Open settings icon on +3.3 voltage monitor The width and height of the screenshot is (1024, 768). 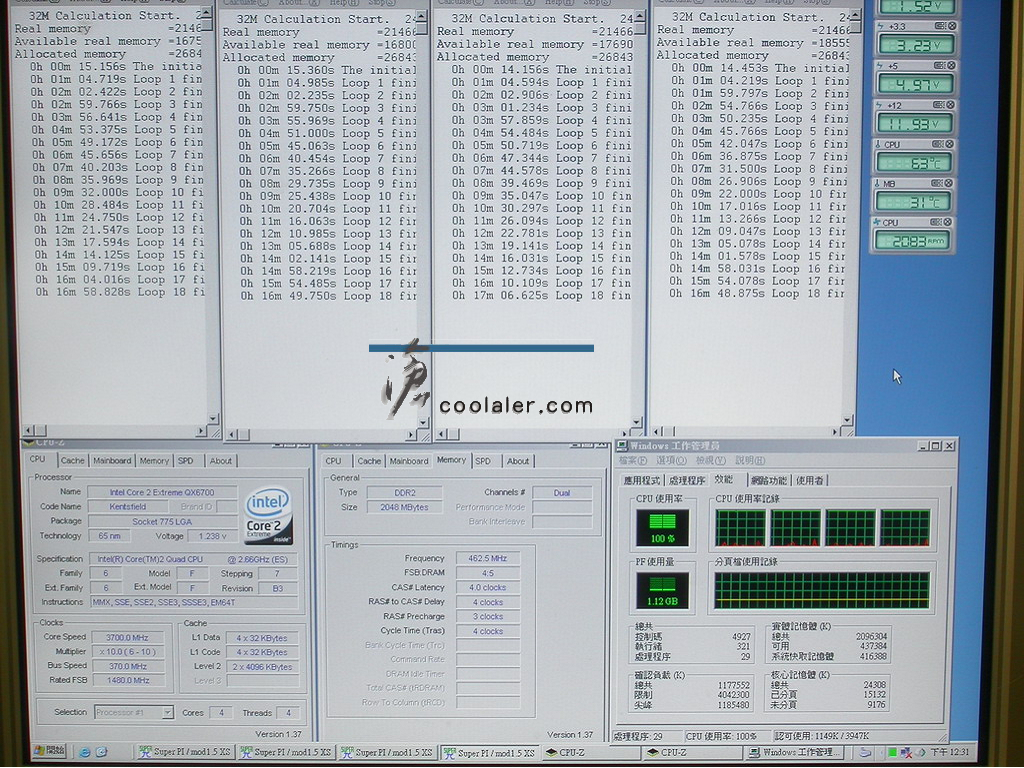pyautogui.click(x=940, y=26)
